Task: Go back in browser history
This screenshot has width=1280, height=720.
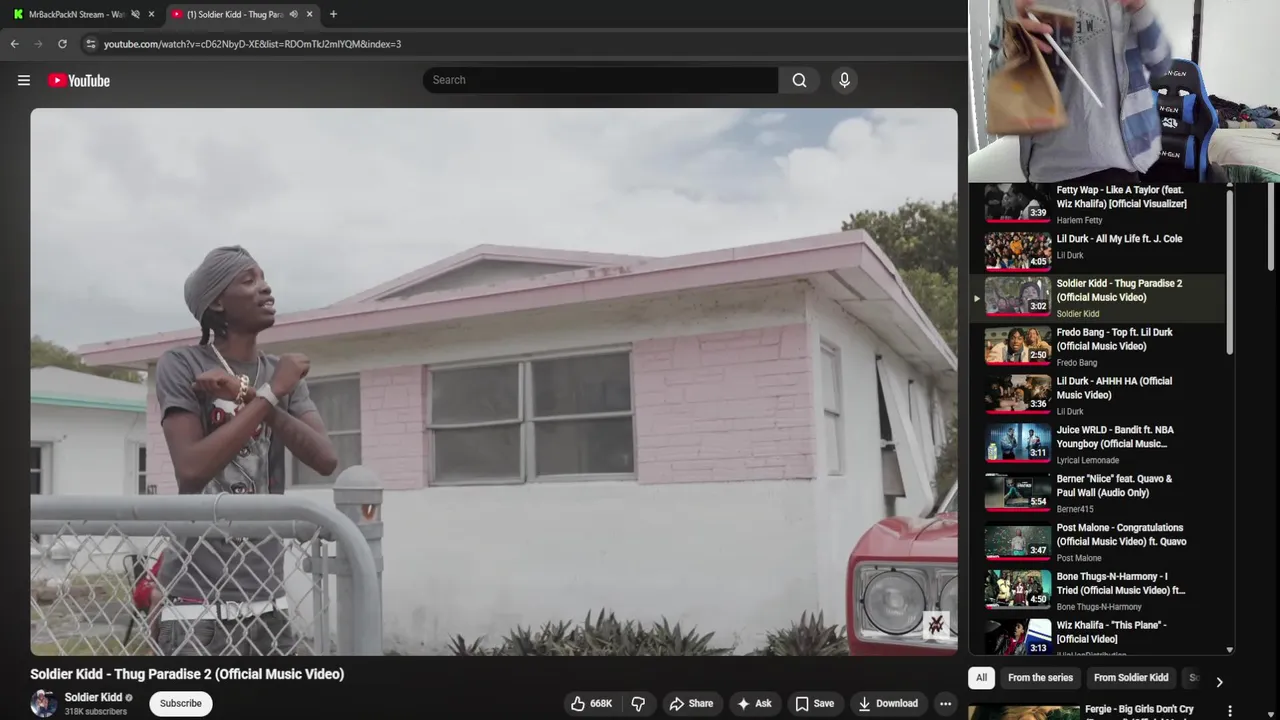Action: tap(14, 44)
